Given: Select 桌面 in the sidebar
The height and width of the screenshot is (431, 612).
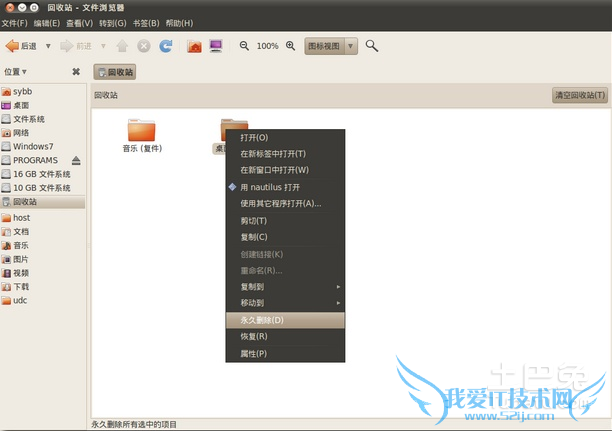Looking at the screenshot, I should 43,105.
